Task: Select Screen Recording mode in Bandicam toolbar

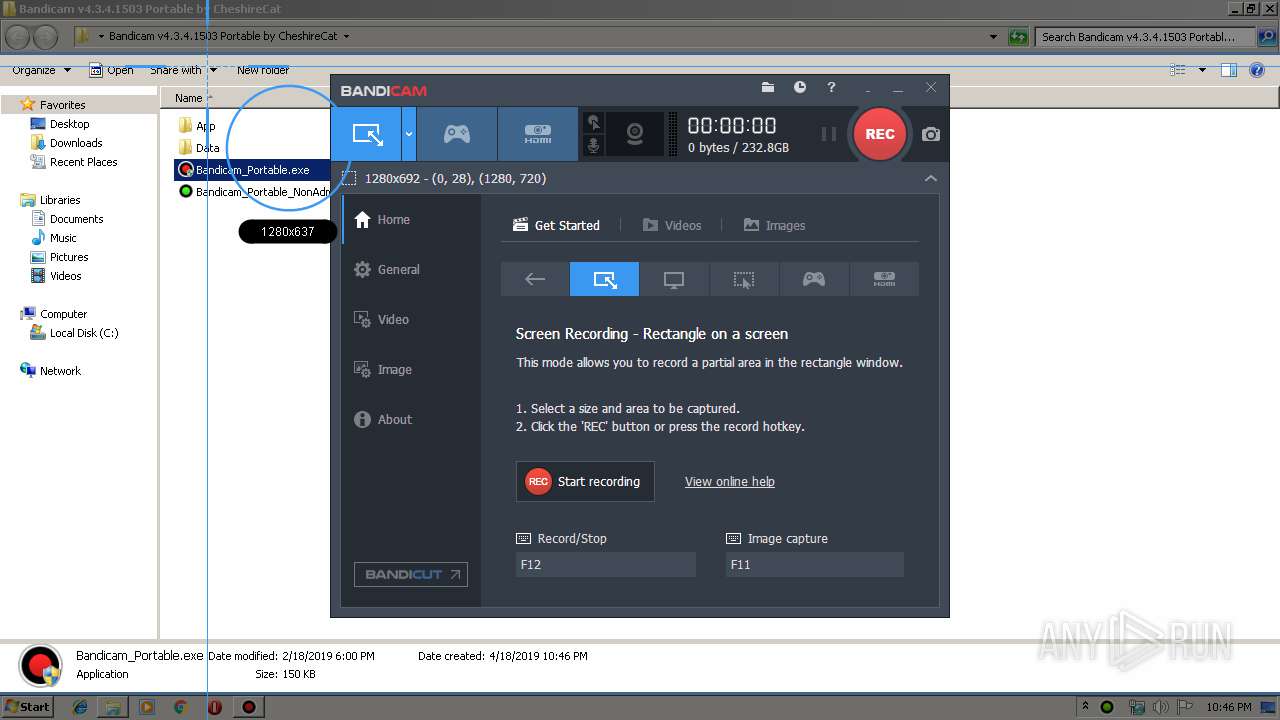Action: 367,134
